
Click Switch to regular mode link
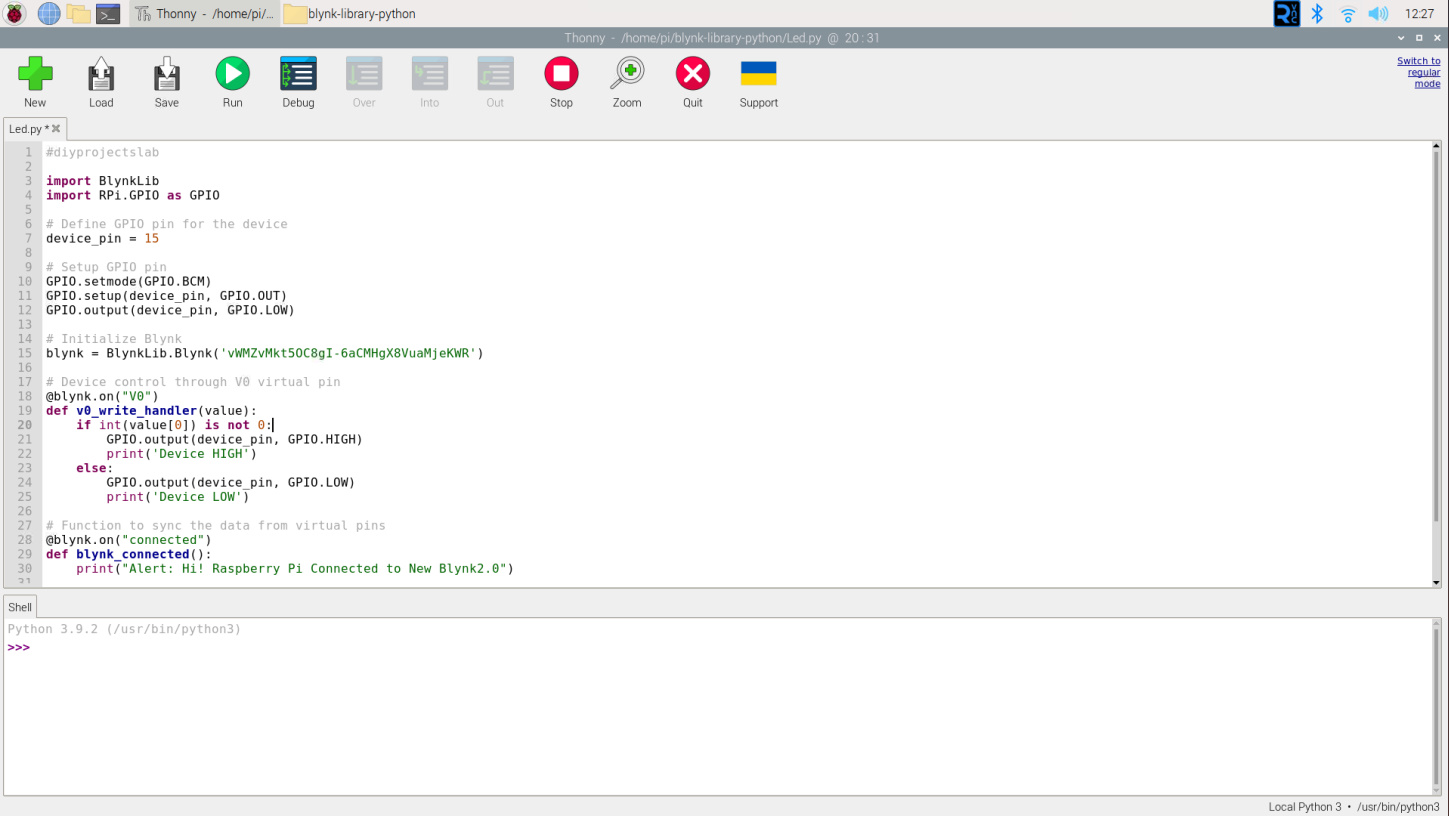pyautogui.click(x=1419, y=72)
